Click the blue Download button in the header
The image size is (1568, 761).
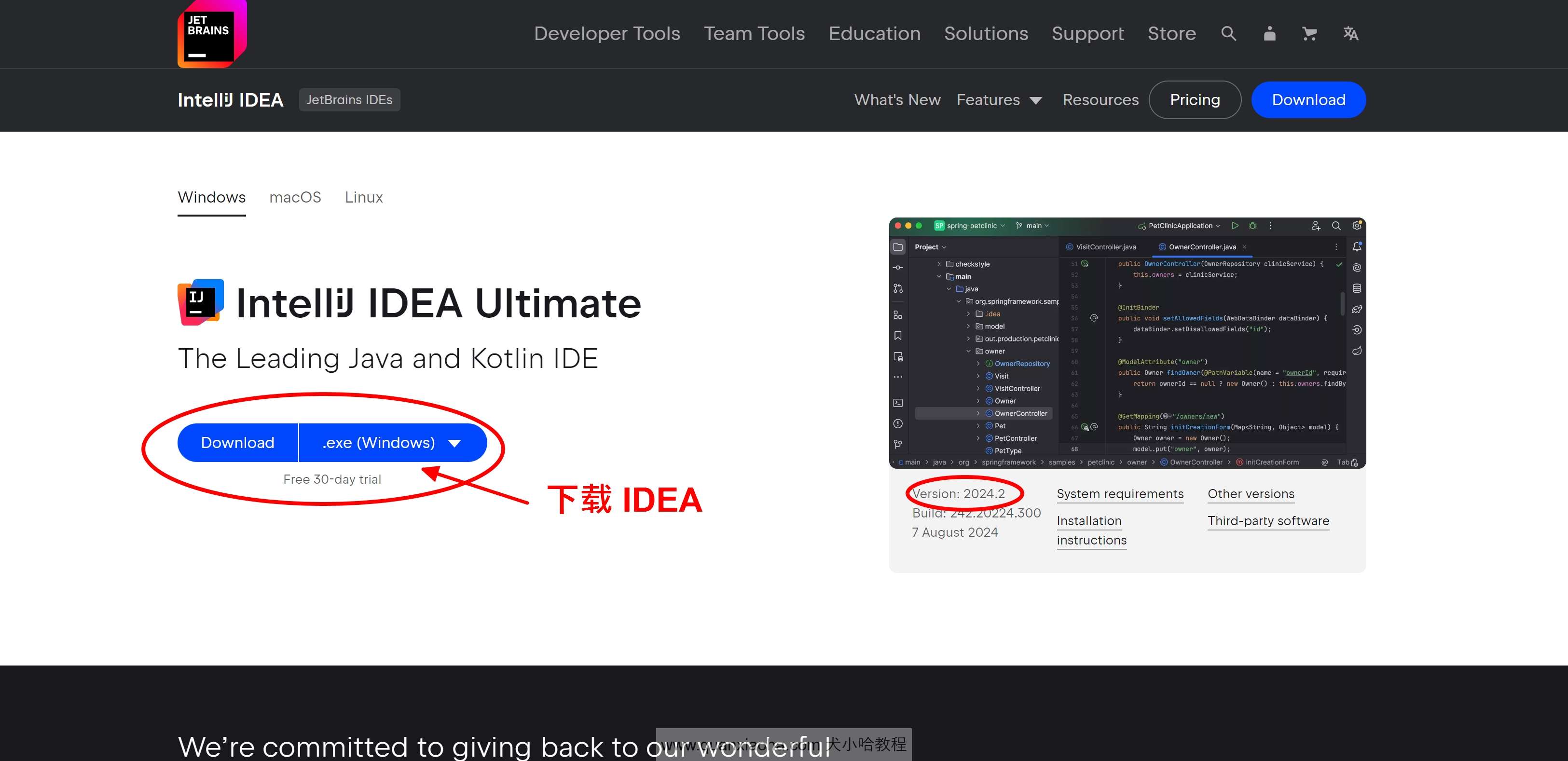[x=1309, y=100]
